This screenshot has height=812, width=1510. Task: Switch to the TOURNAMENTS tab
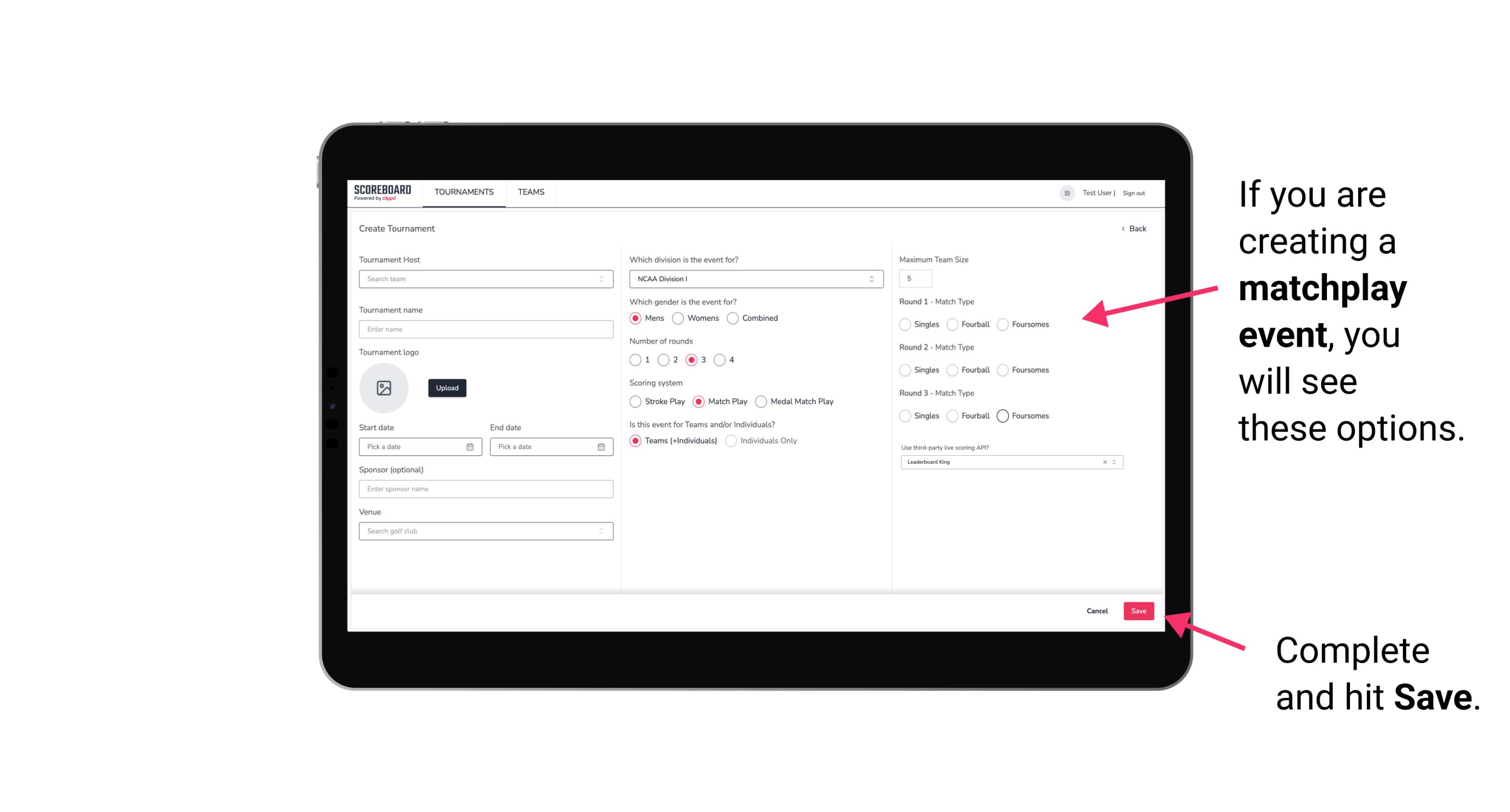463,192
